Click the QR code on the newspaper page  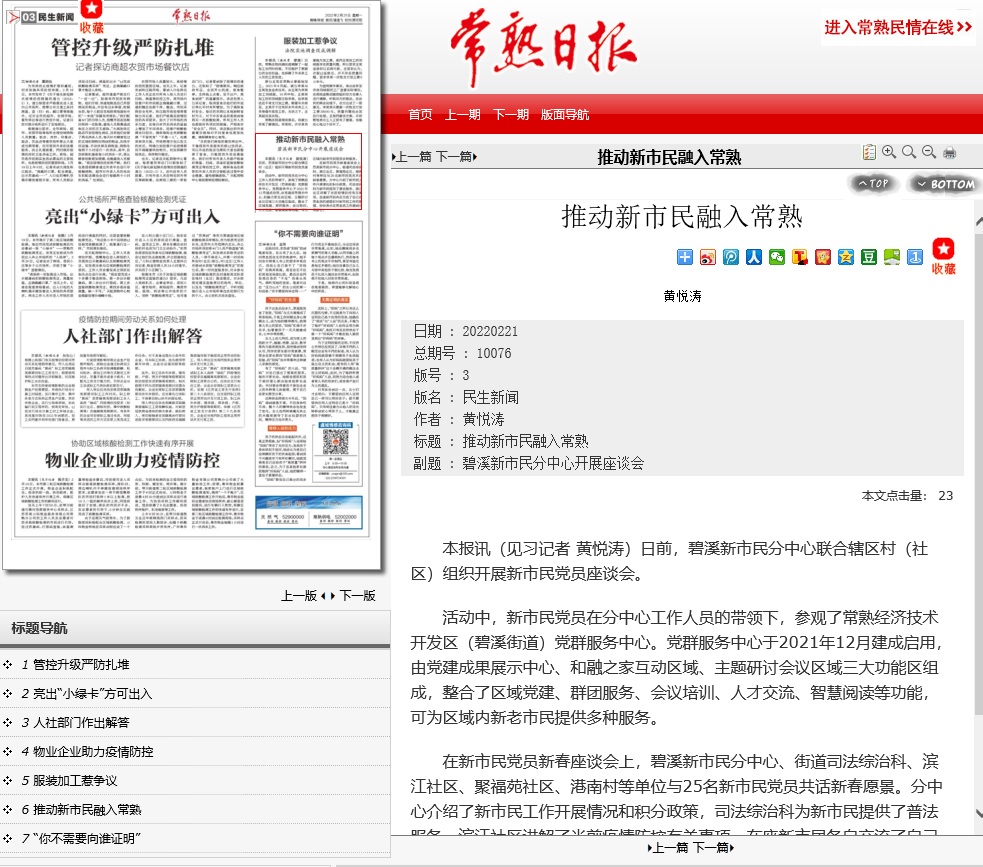[x=335, y=443]
